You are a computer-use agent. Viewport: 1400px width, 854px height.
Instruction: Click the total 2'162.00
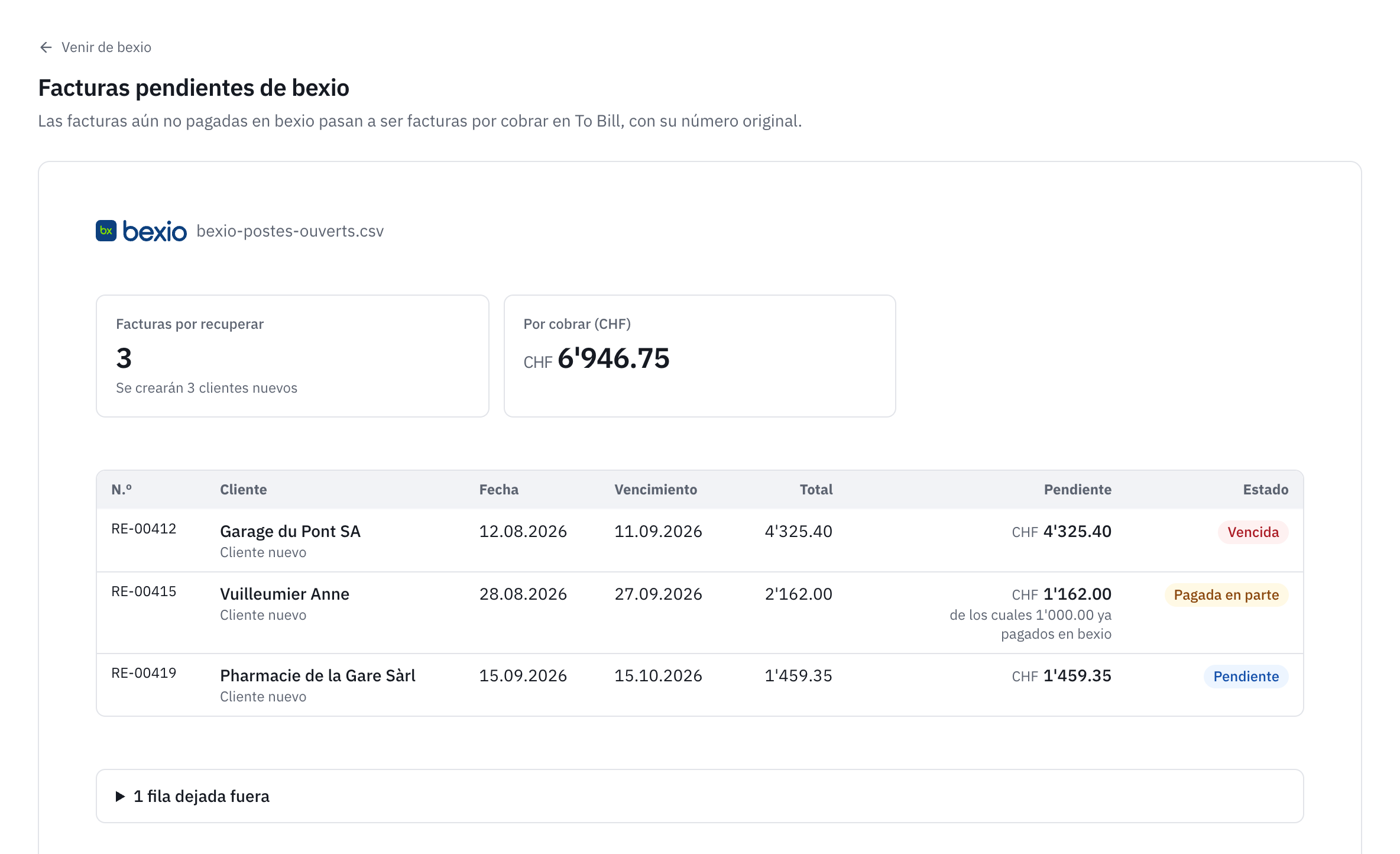pos(799,594)
